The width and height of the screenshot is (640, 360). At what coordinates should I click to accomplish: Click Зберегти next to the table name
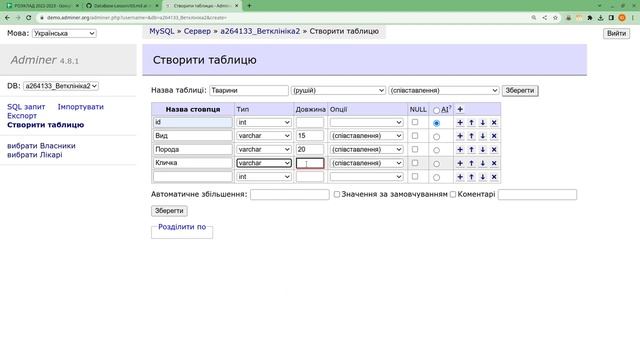(520, 91)
